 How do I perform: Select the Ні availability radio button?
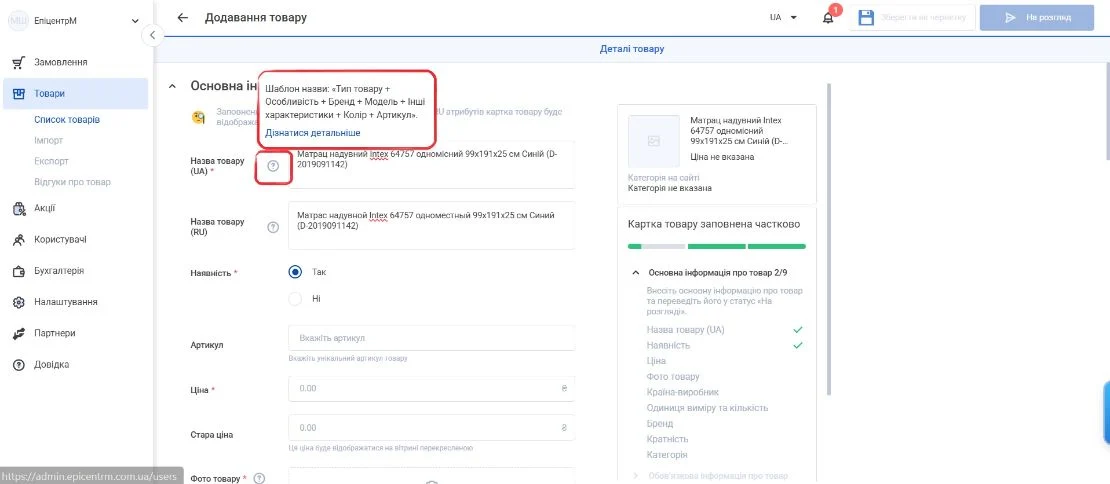[x=295, y=299]
